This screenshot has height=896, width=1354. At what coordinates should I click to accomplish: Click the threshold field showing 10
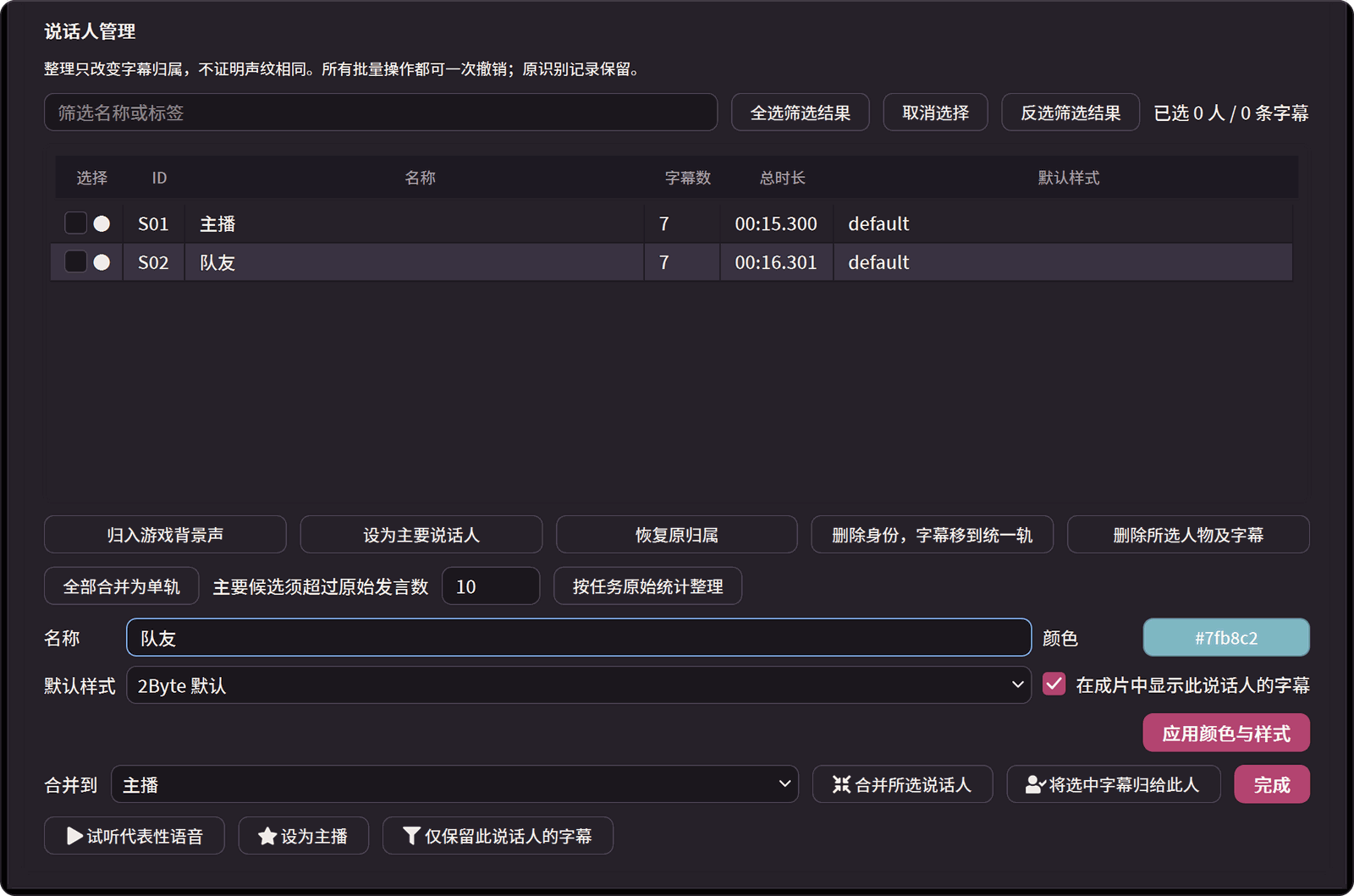(x=491, y=585)
